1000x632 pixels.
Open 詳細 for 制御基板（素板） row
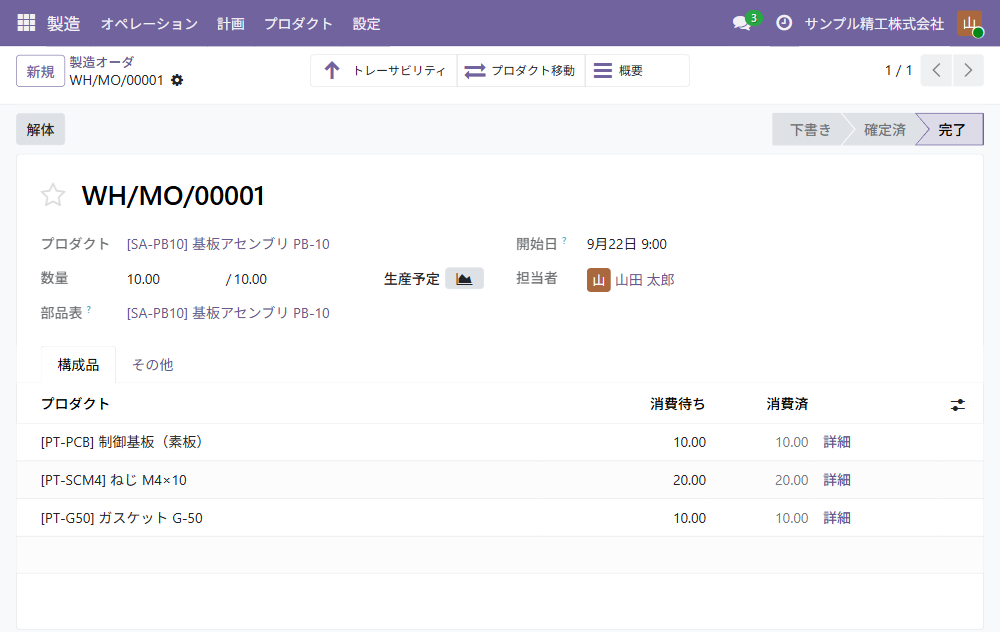click(837, 442)
